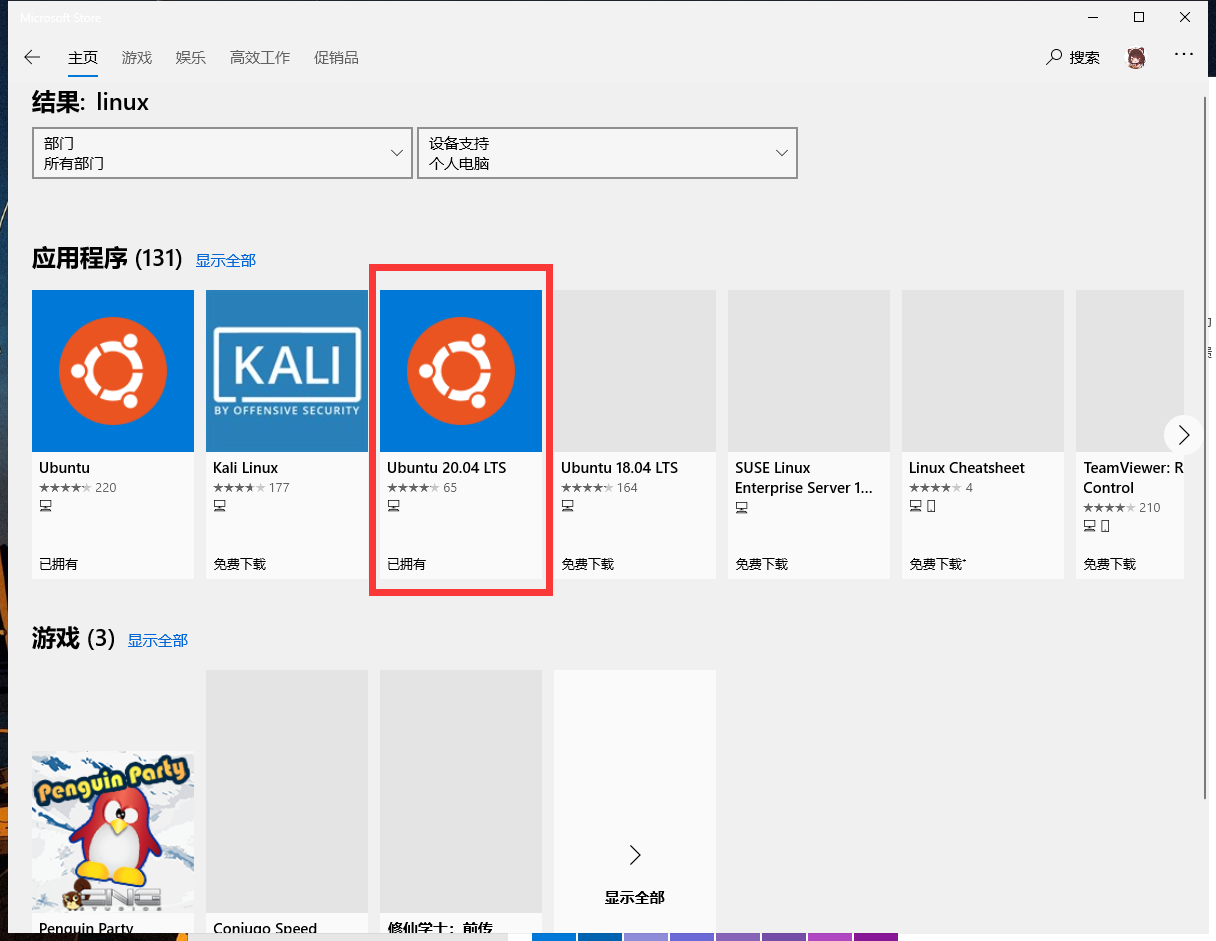Click 显示全部 link next to 应用程序
Viewport: 1216px width, 941px height.
pyautogui.click(x=225, y=260)
